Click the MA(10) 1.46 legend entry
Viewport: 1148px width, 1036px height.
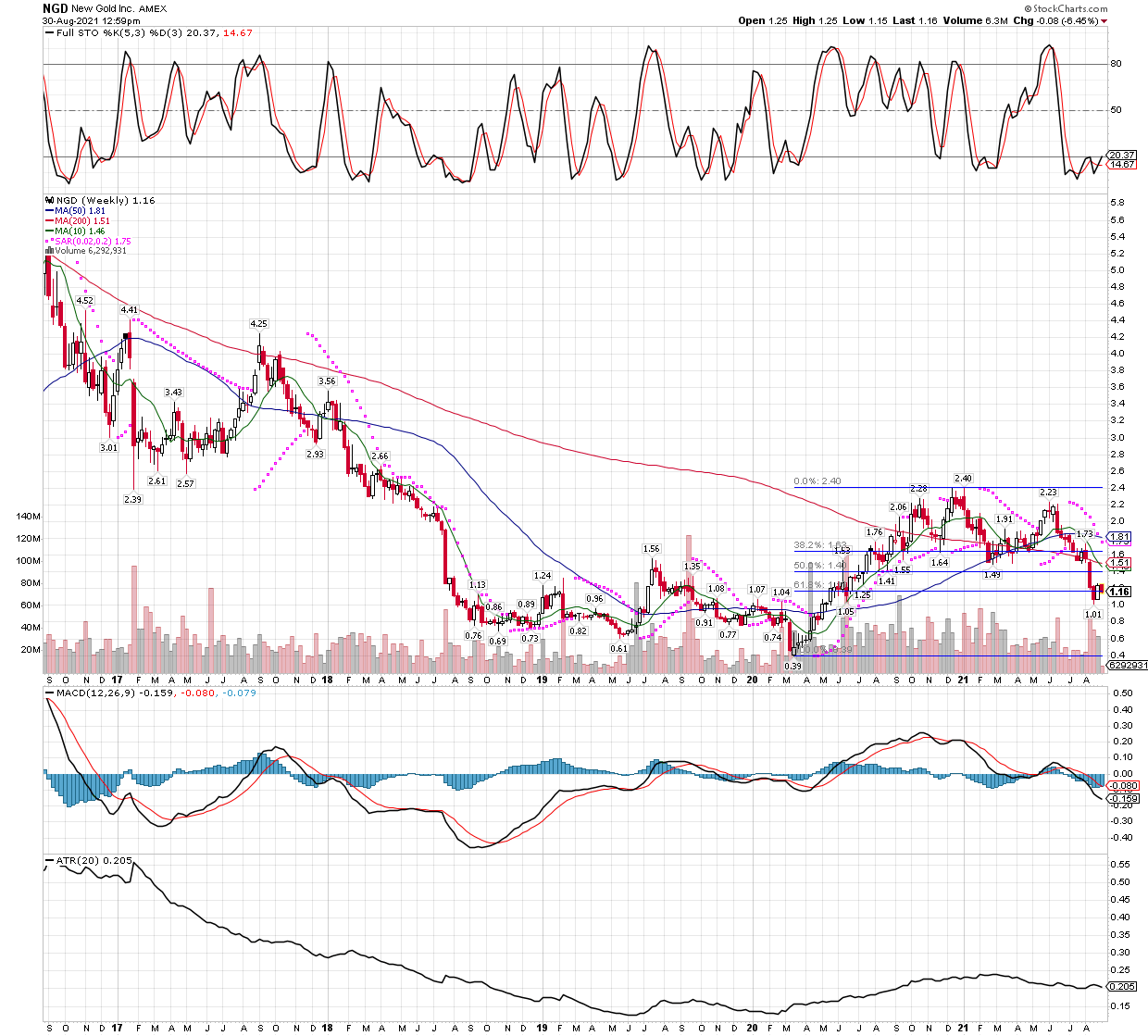point(81,231)
